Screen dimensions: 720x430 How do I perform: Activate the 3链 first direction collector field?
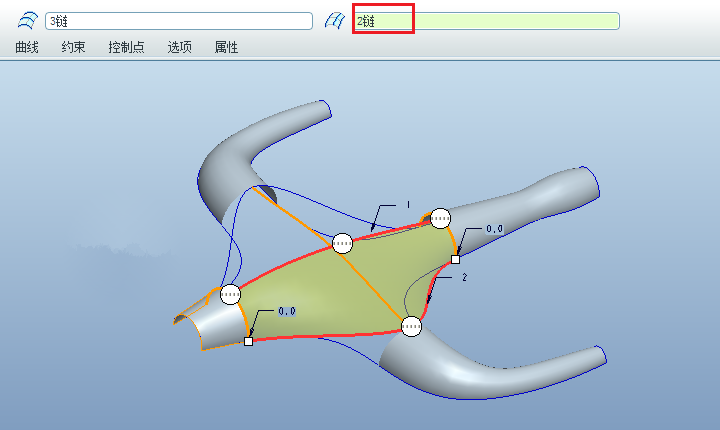click(179, 21)
